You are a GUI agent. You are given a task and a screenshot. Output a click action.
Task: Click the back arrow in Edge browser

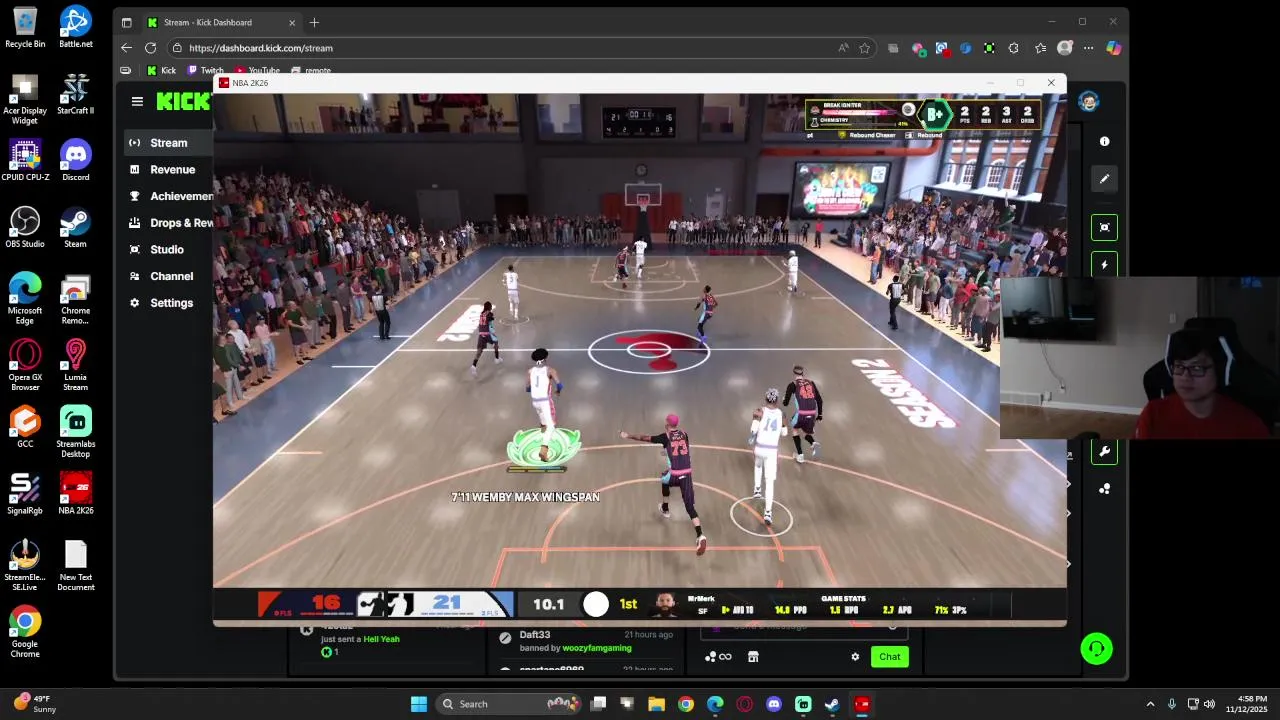click(x=126, y=48)
